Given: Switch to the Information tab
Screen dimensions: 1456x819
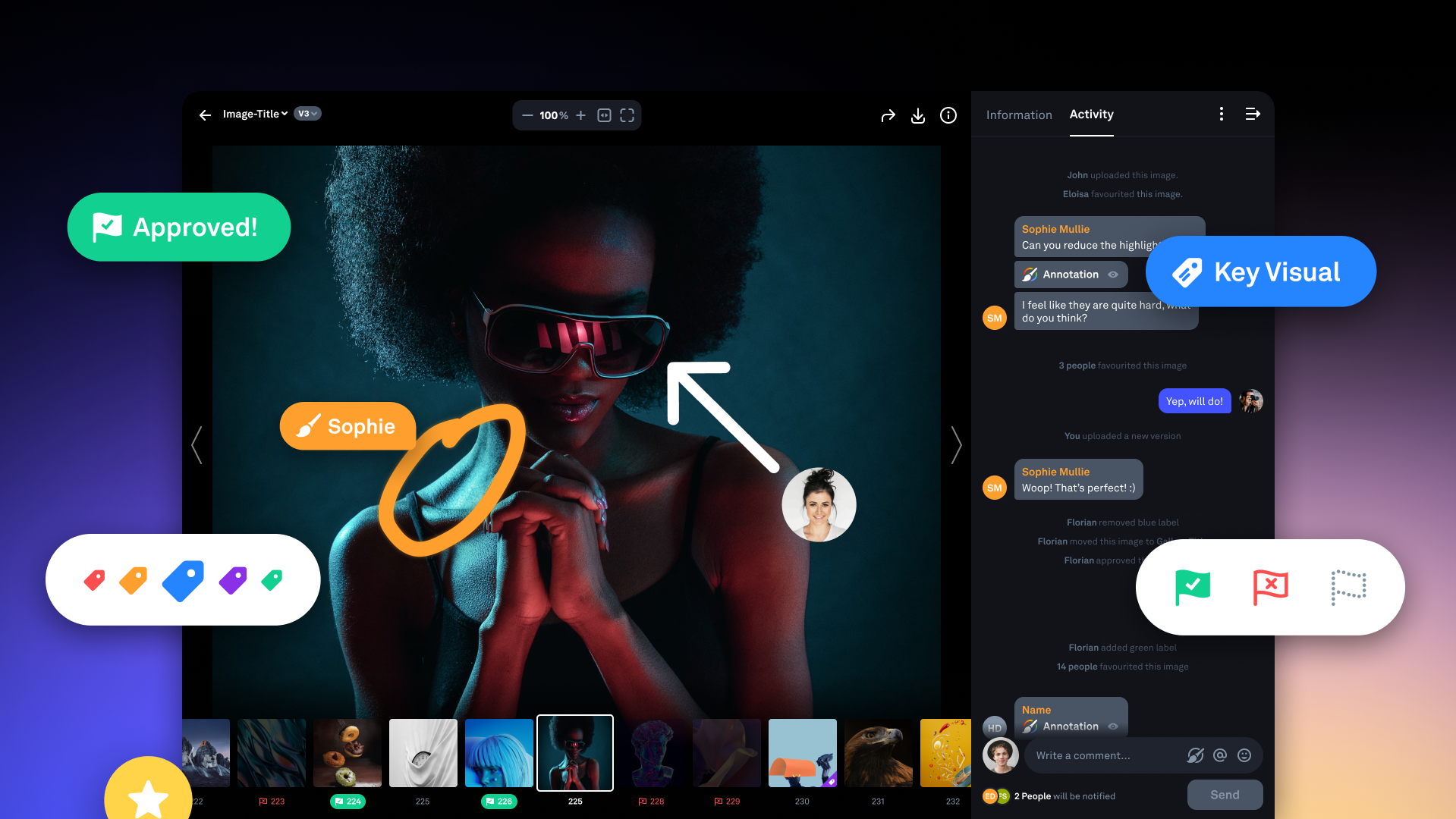Looking at the screenshot, I should click(x=1019, y=115).
